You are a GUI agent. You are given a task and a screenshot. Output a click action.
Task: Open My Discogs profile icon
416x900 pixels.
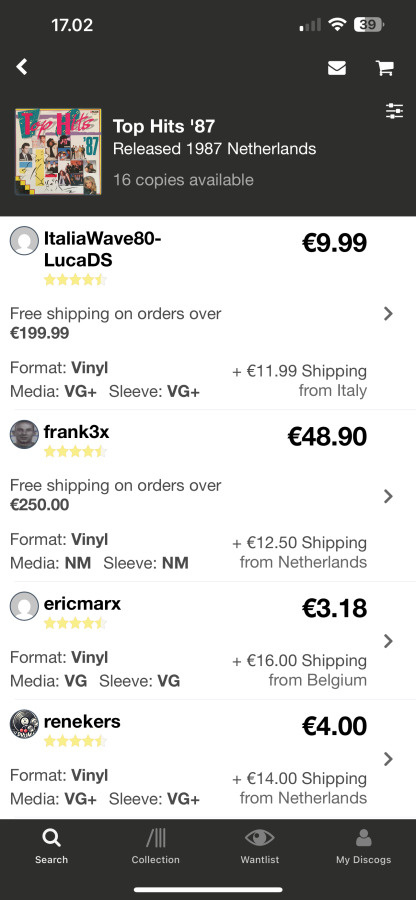[363, 839]
